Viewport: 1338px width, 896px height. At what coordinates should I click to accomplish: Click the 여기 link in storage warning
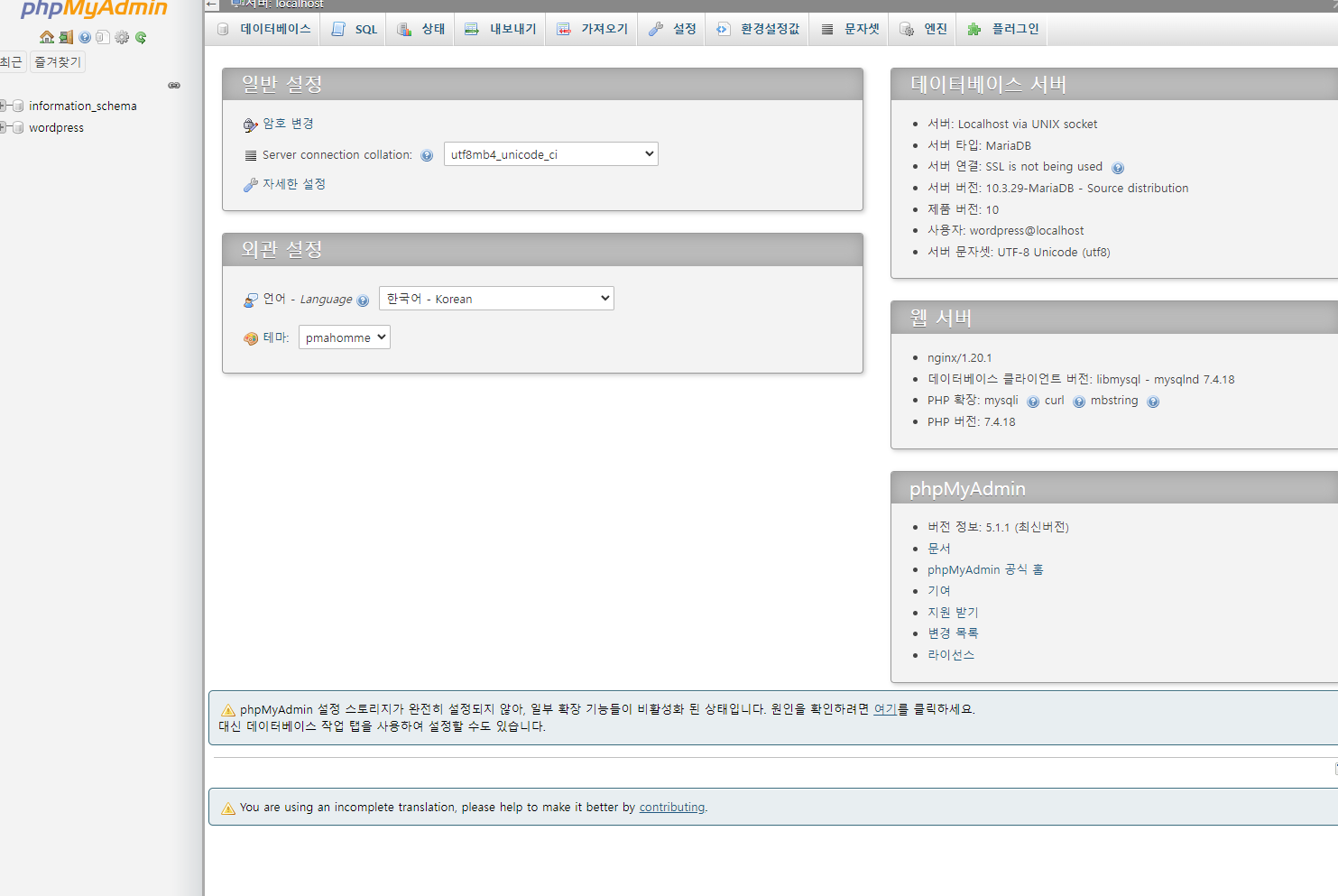[x=885, y=709]
